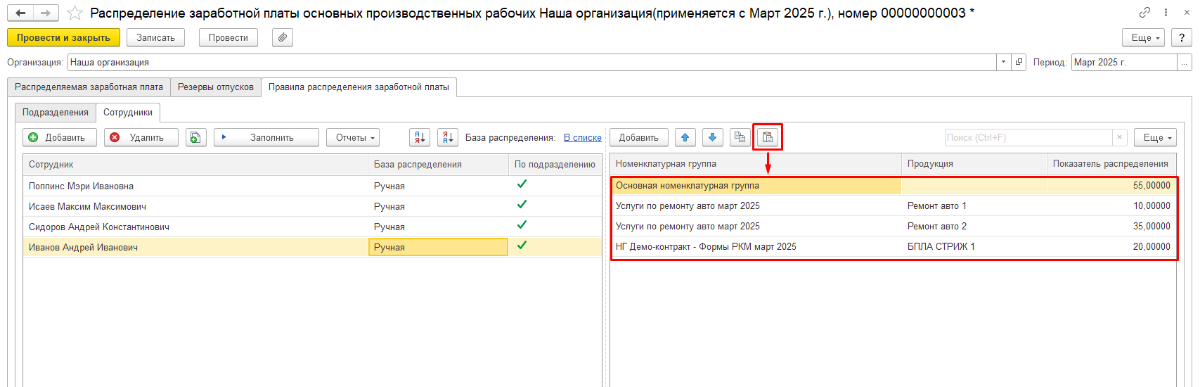The height and width of the screenshot is (387, 1200).
Task: Click the copy-row icon in the employees toolbar
Action: click(195, 137)
